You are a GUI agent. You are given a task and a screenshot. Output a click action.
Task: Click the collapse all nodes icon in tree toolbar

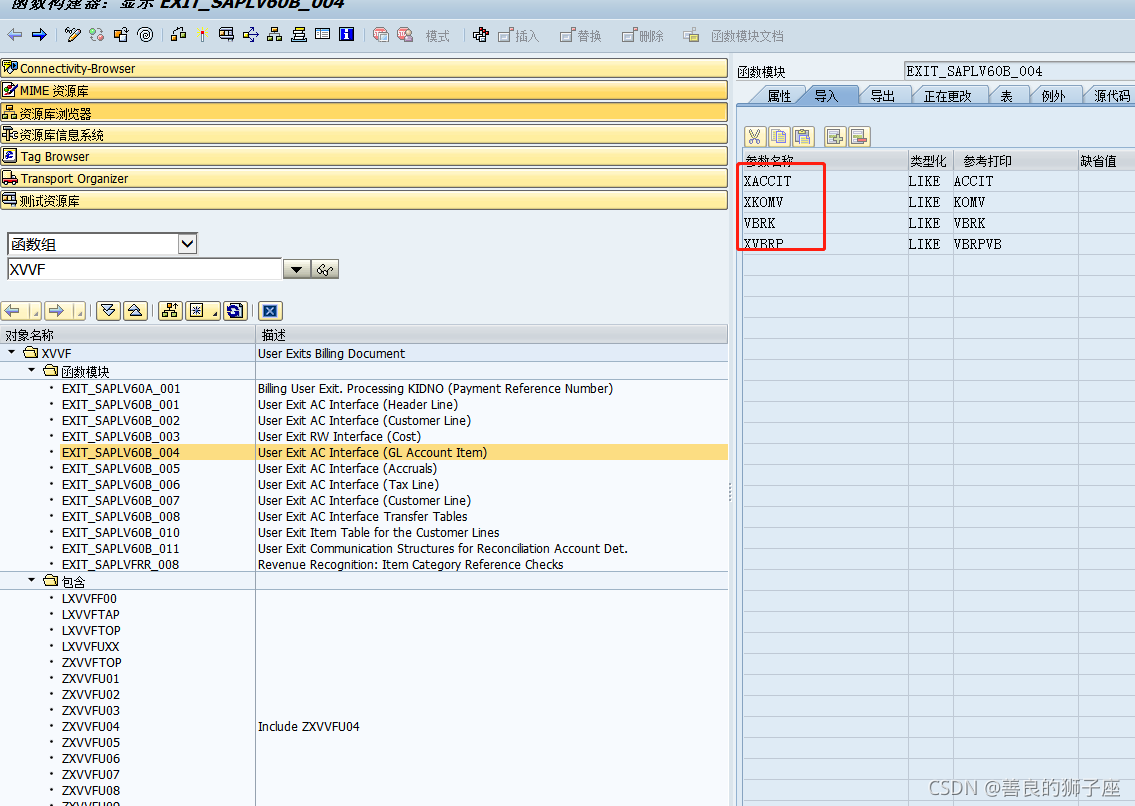pos(135,311)
